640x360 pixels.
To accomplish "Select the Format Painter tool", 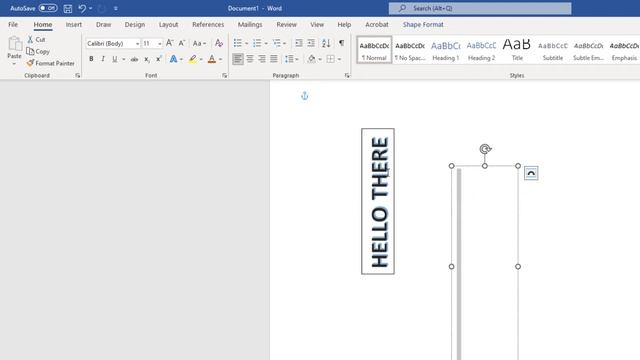I will 51,63.
